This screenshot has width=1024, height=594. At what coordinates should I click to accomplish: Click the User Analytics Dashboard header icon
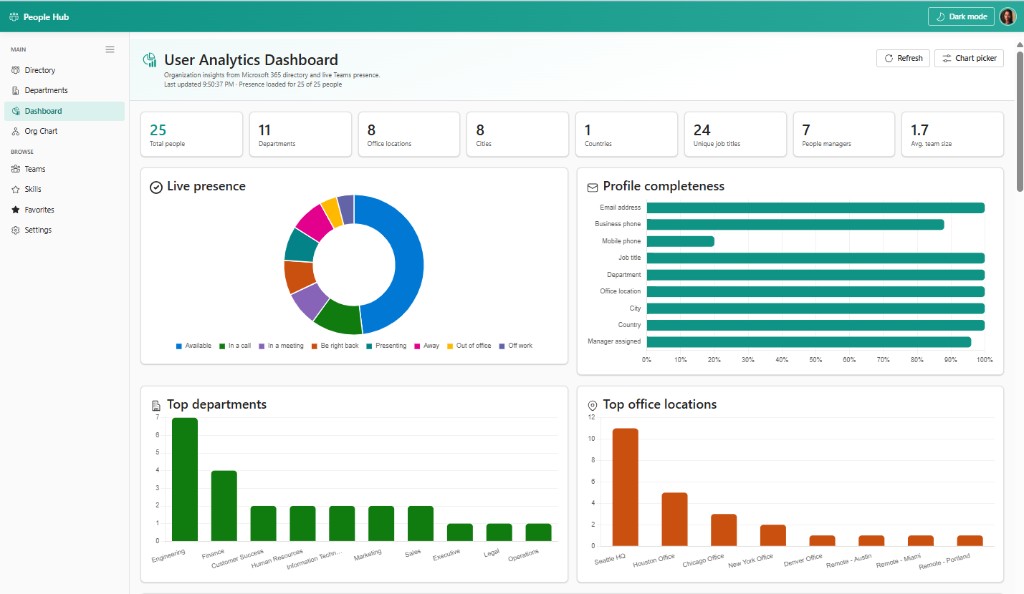coord(150,60)
